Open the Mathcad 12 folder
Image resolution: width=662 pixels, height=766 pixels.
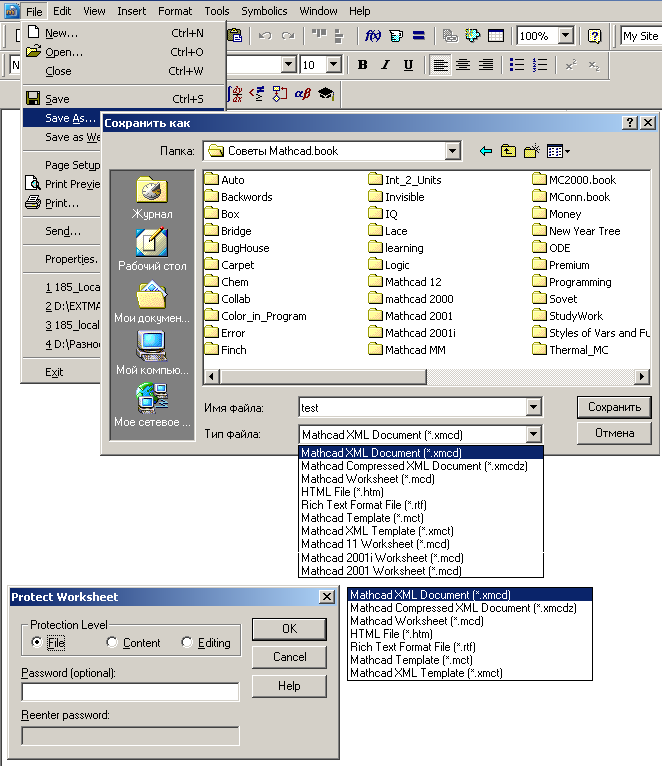(406, 282)
